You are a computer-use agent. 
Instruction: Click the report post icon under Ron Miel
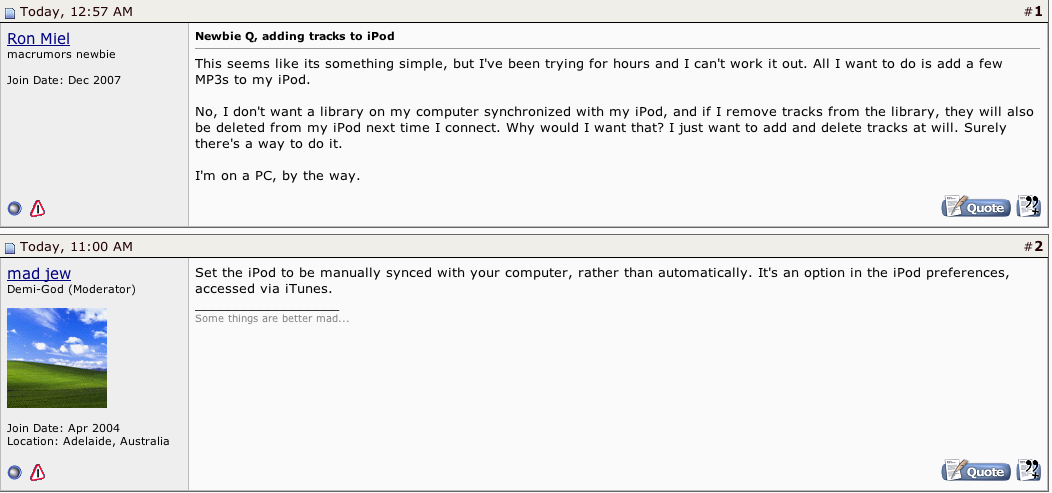38,209
